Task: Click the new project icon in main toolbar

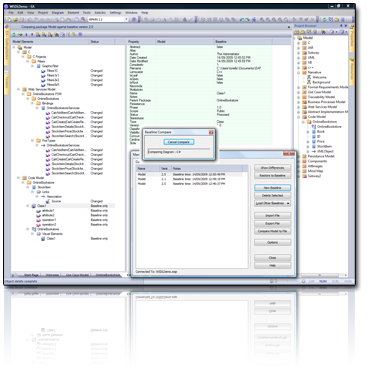Action: [9, 20]
